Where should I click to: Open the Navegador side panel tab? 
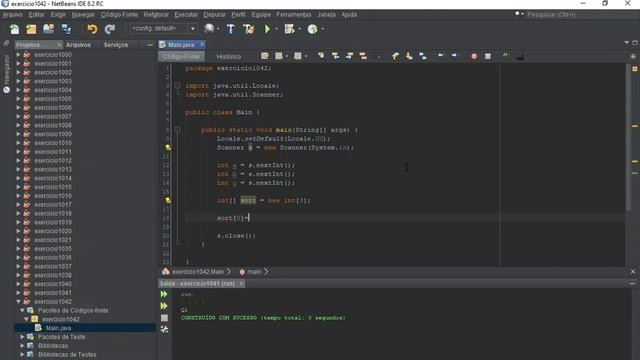click(7, 73)
